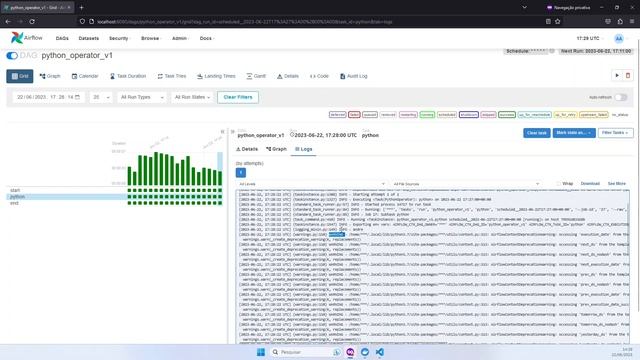Open the Grid view
Image resolution: width=640 pixels, height=360 pixels.
[20, 76]
